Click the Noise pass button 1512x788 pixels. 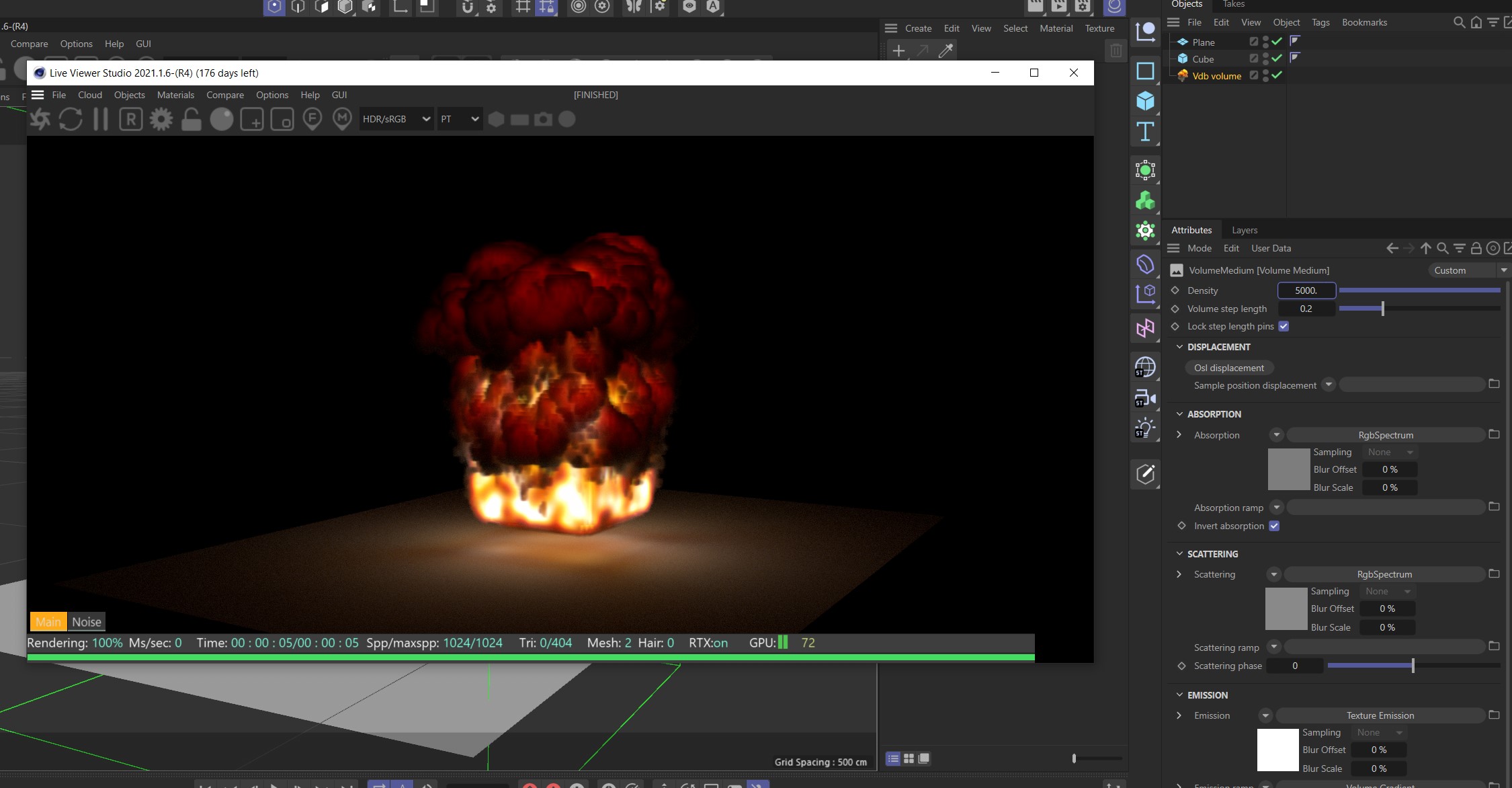(87, 622)
